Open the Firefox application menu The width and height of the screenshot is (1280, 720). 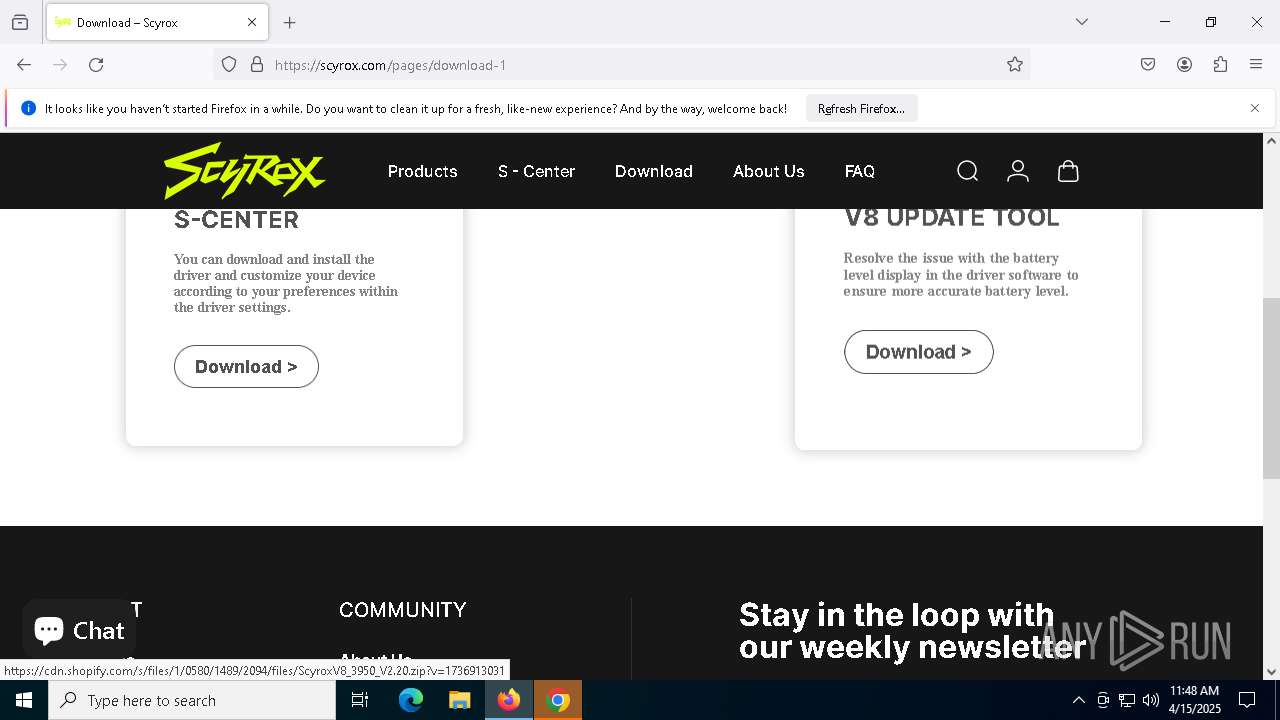click(1256, 65)
